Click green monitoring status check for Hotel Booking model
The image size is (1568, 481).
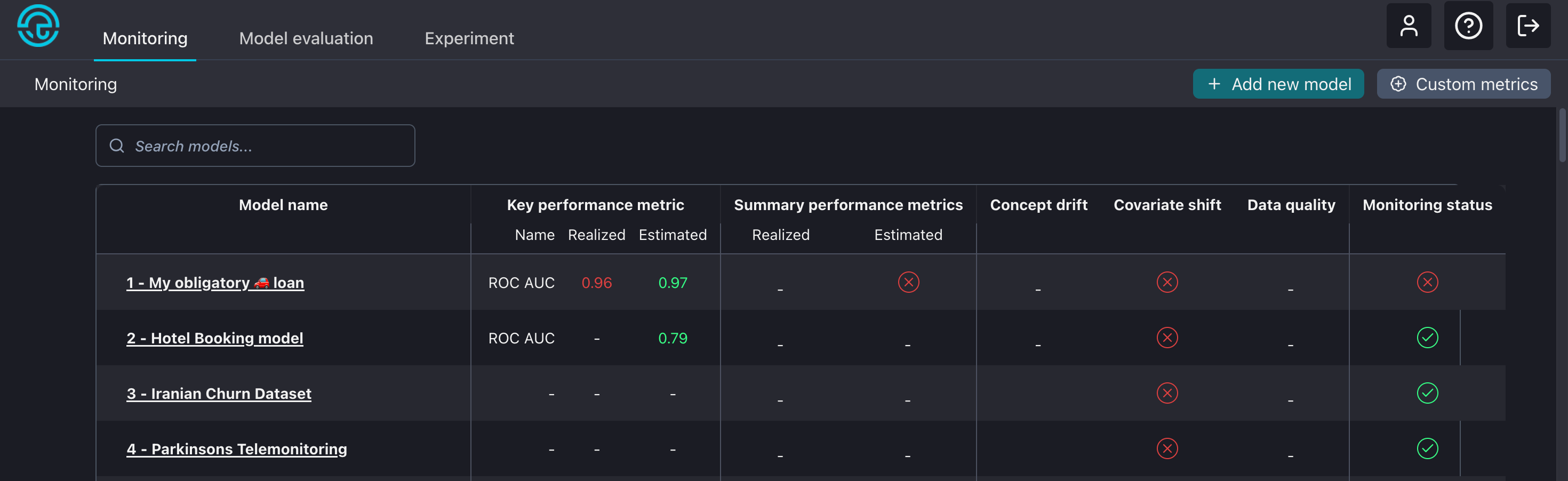pos(1428,338)
